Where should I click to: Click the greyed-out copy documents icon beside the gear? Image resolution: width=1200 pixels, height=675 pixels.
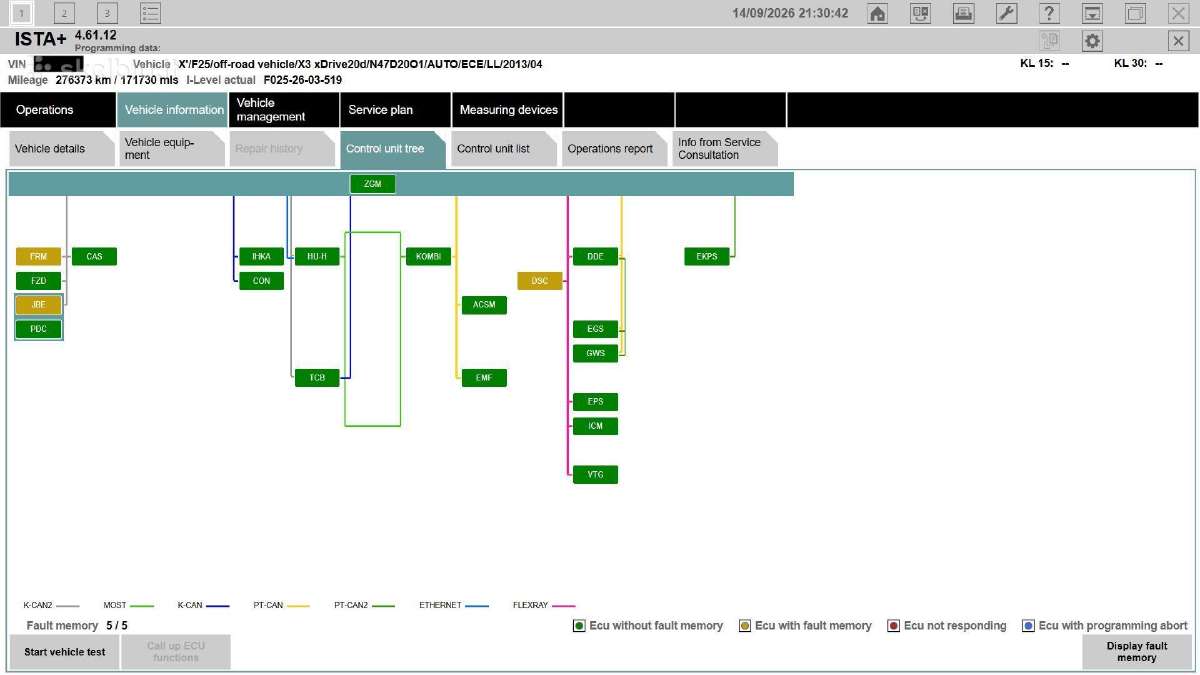tap(1049, 41)
